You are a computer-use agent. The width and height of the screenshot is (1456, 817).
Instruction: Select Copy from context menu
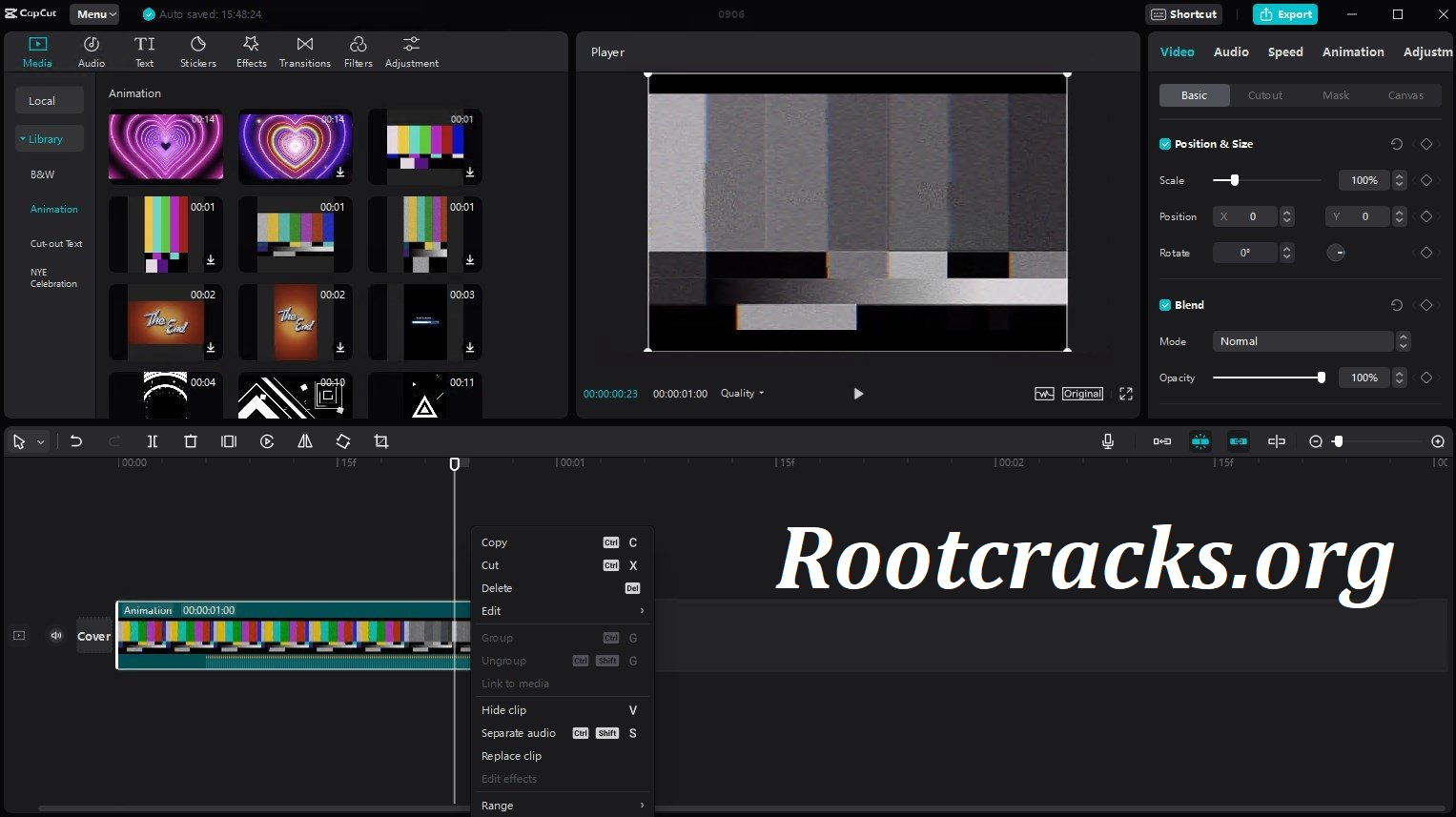point(562,542)
